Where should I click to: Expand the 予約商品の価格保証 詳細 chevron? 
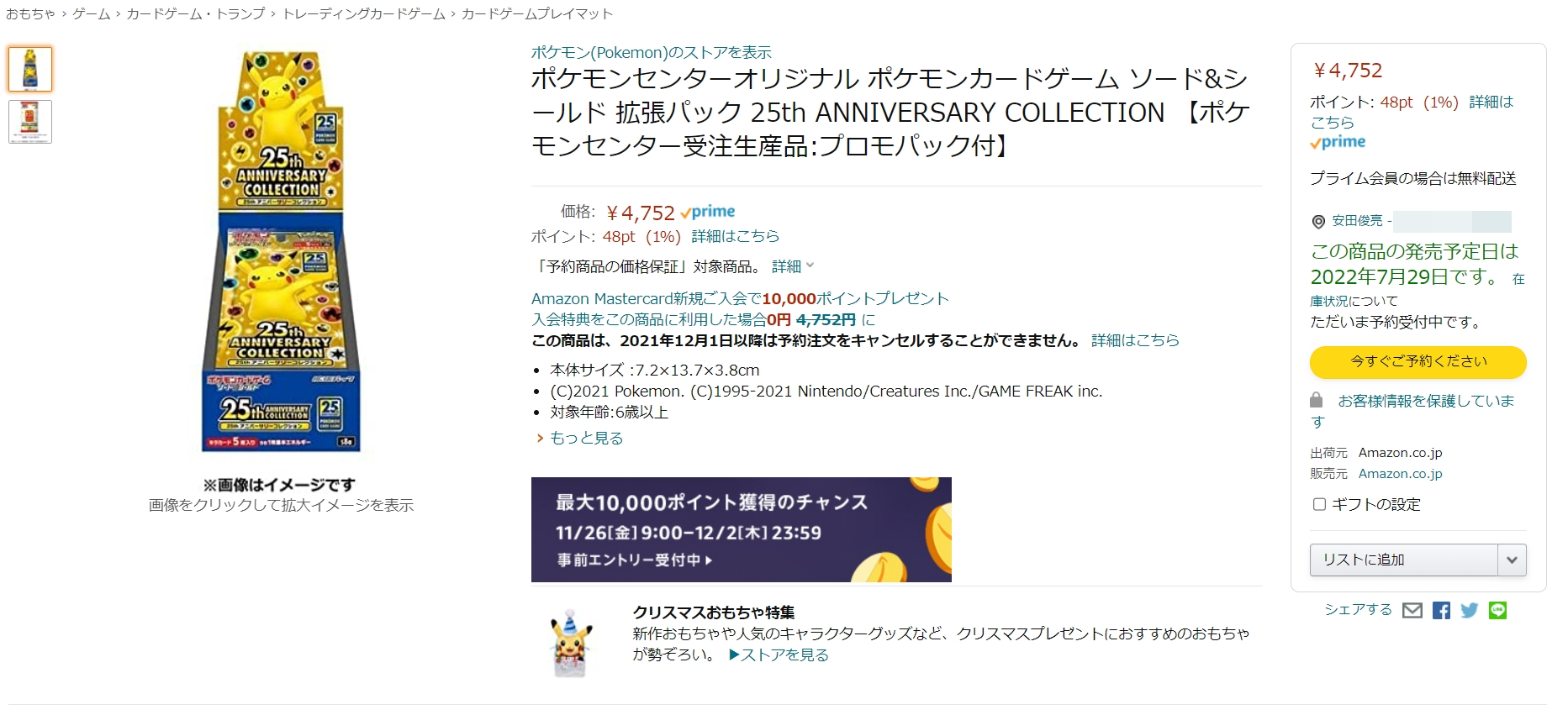tap(810, 265)
